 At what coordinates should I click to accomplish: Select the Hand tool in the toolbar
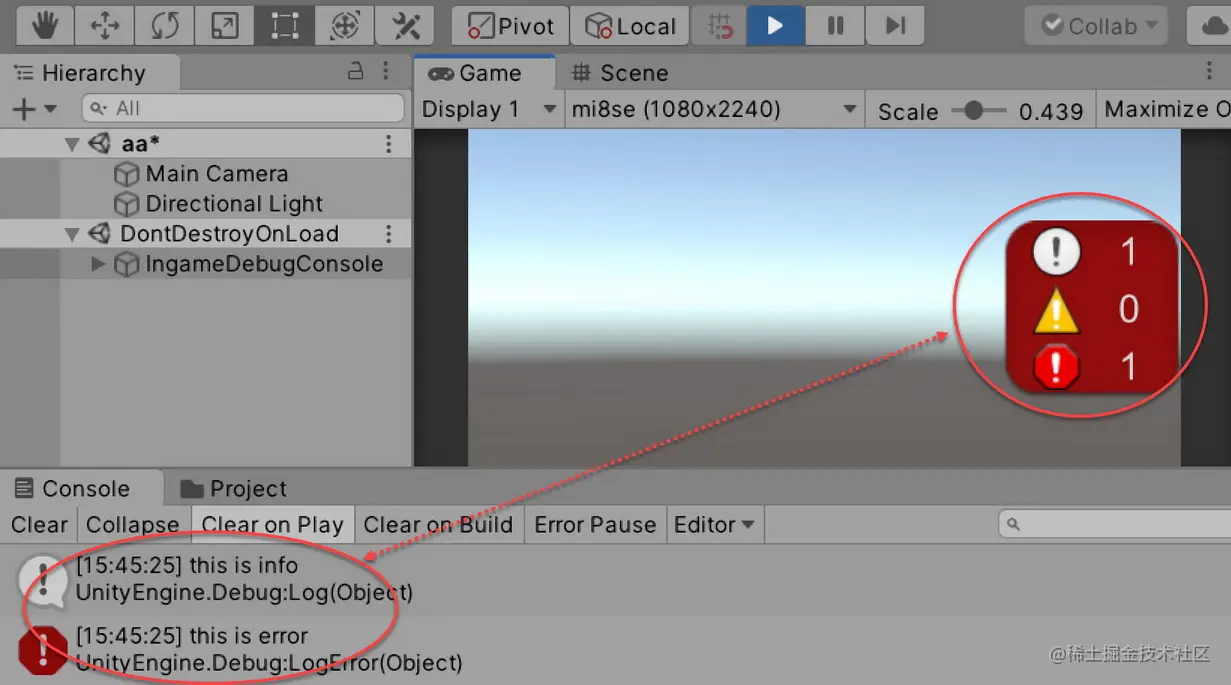click(43, 25)
